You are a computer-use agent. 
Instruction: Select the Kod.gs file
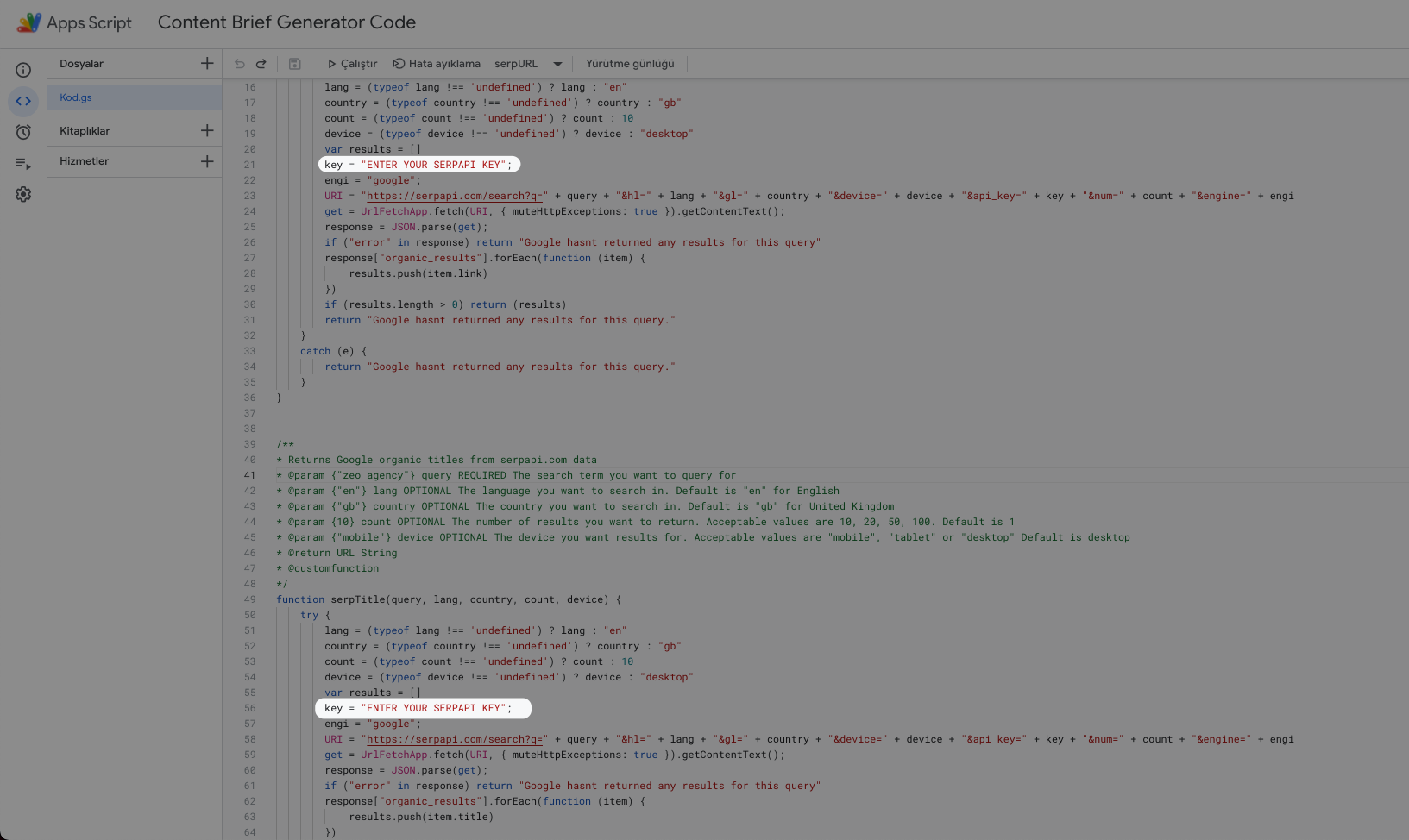135,97
